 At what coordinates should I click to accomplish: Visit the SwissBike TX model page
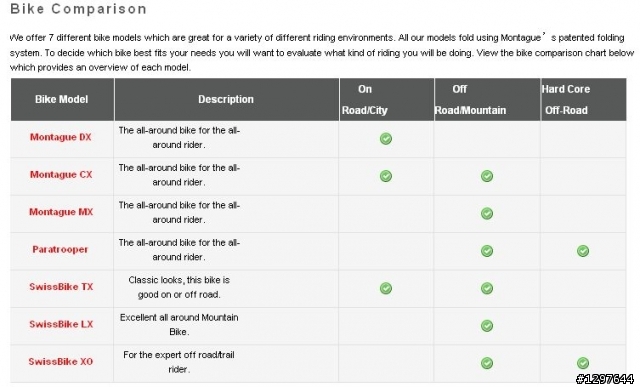pos(61,287)
